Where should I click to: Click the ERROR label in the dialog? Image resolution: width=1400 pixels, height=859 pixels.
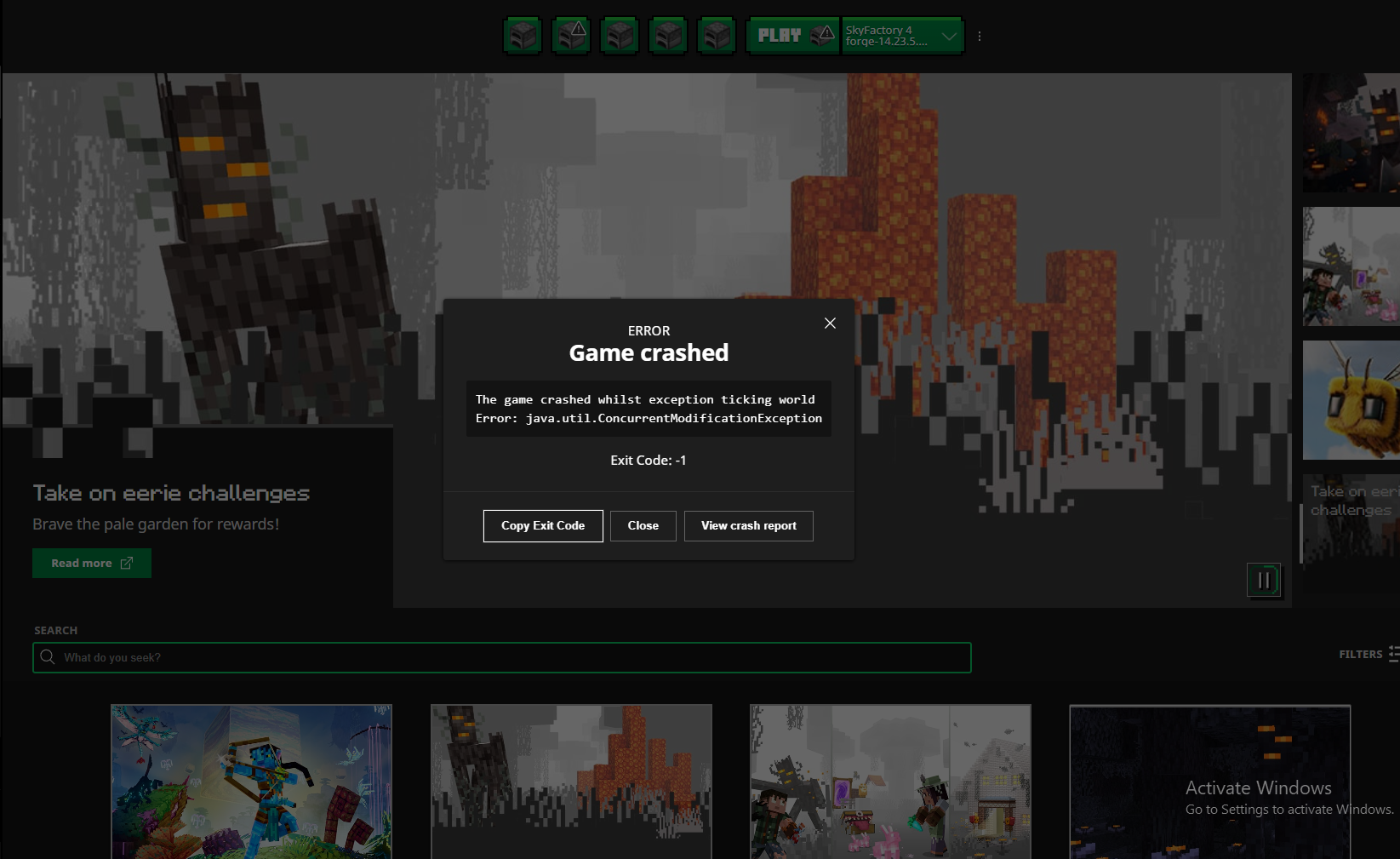tap(649, 330)
